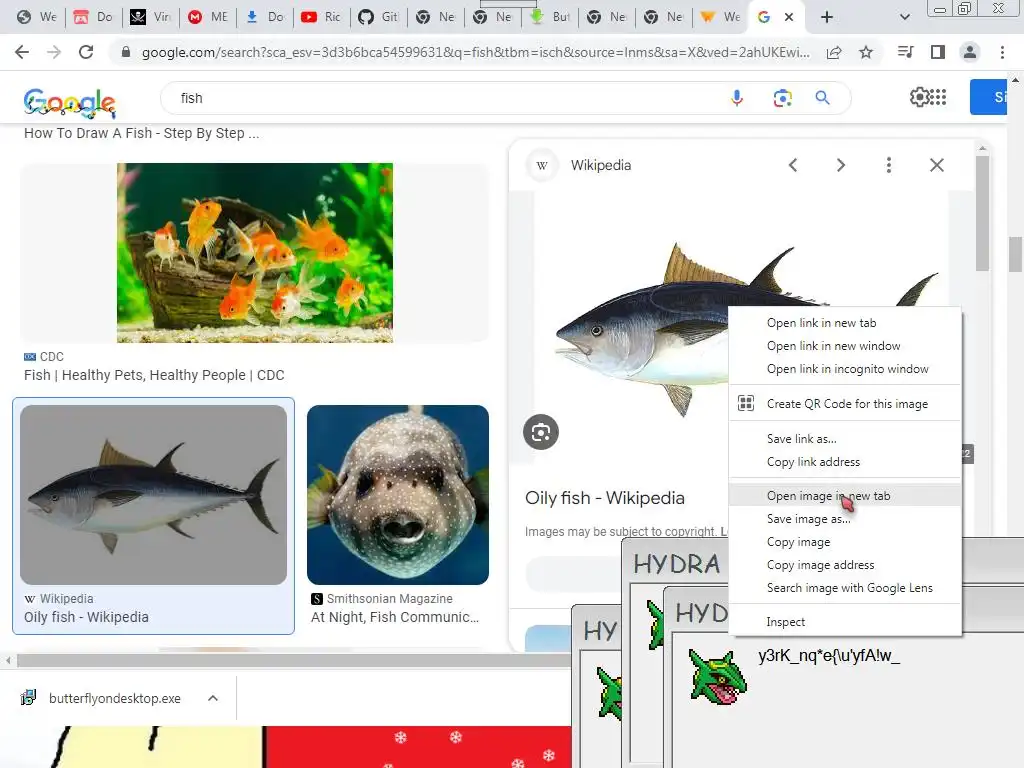The image size is (1024, 768).
Task: Click the horizontal scrollbar above downloads bar
Action: 294,660
